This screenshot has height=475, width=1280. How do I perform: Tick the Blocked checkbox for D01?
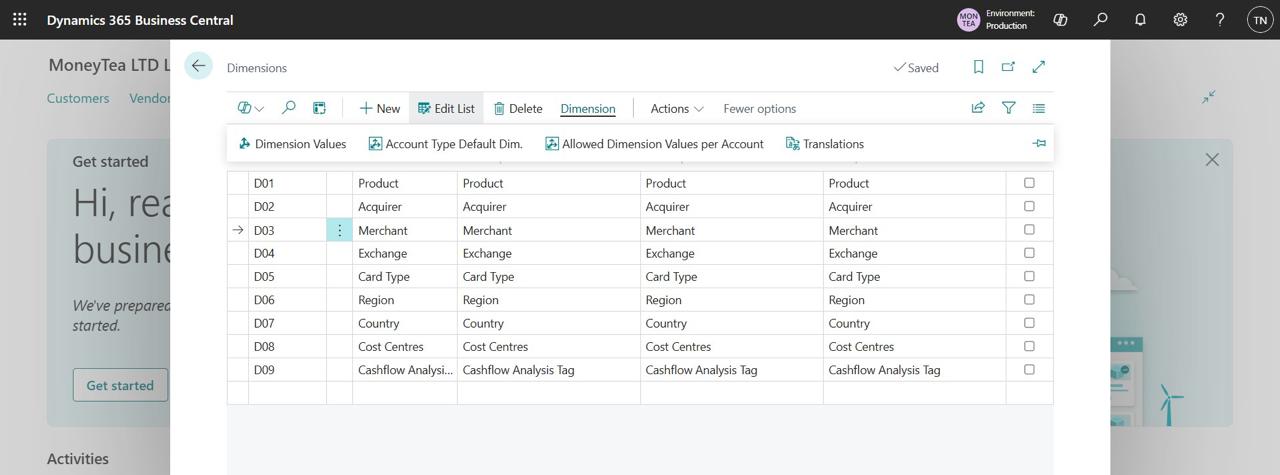(x=1029, y=183)
